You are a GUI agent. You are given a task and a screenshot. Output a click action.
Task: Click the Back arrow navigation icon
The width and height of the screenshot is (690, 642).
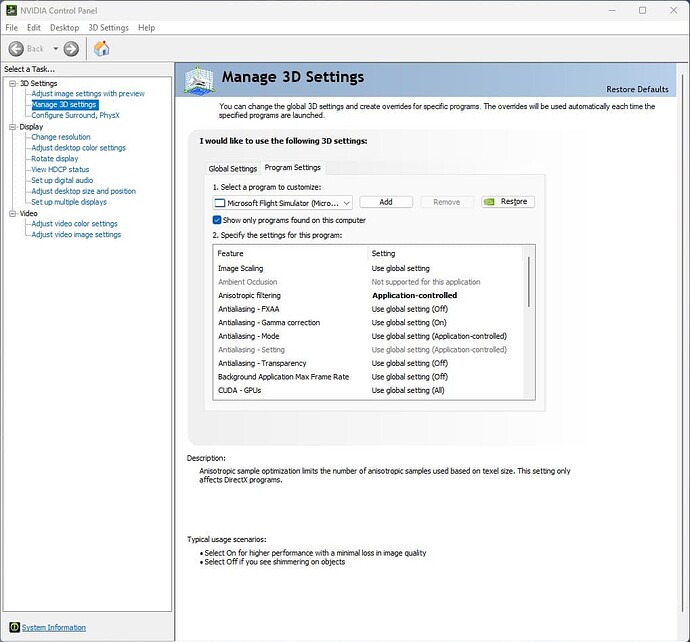coord(16,48)
